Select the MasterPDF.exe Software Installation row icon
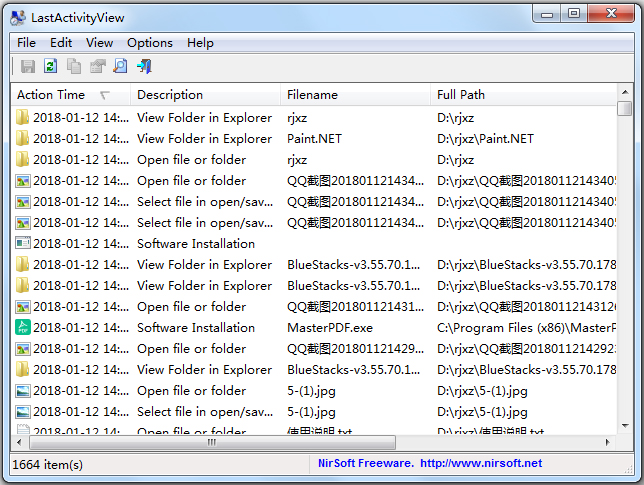 click(23, 328)
